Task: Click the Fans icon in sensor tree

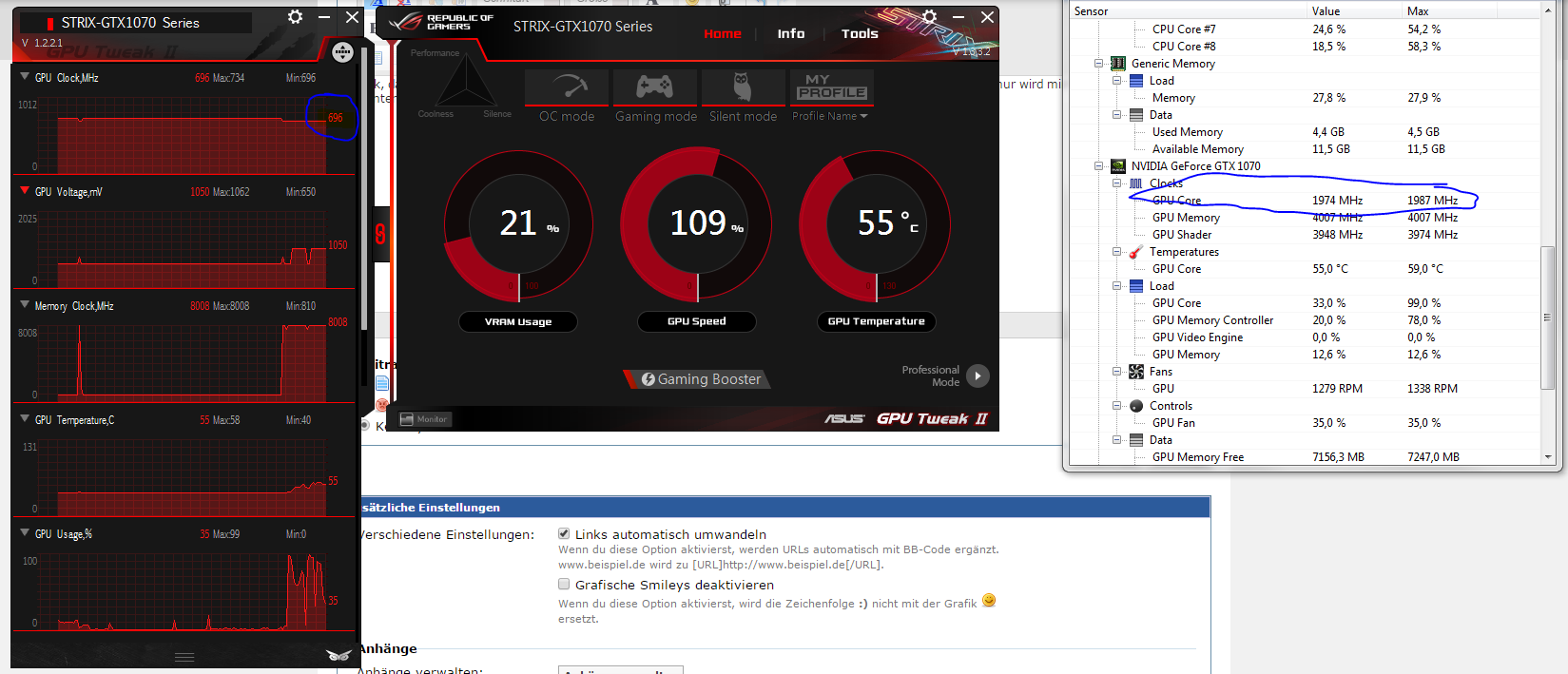Action: [1135, 372]
